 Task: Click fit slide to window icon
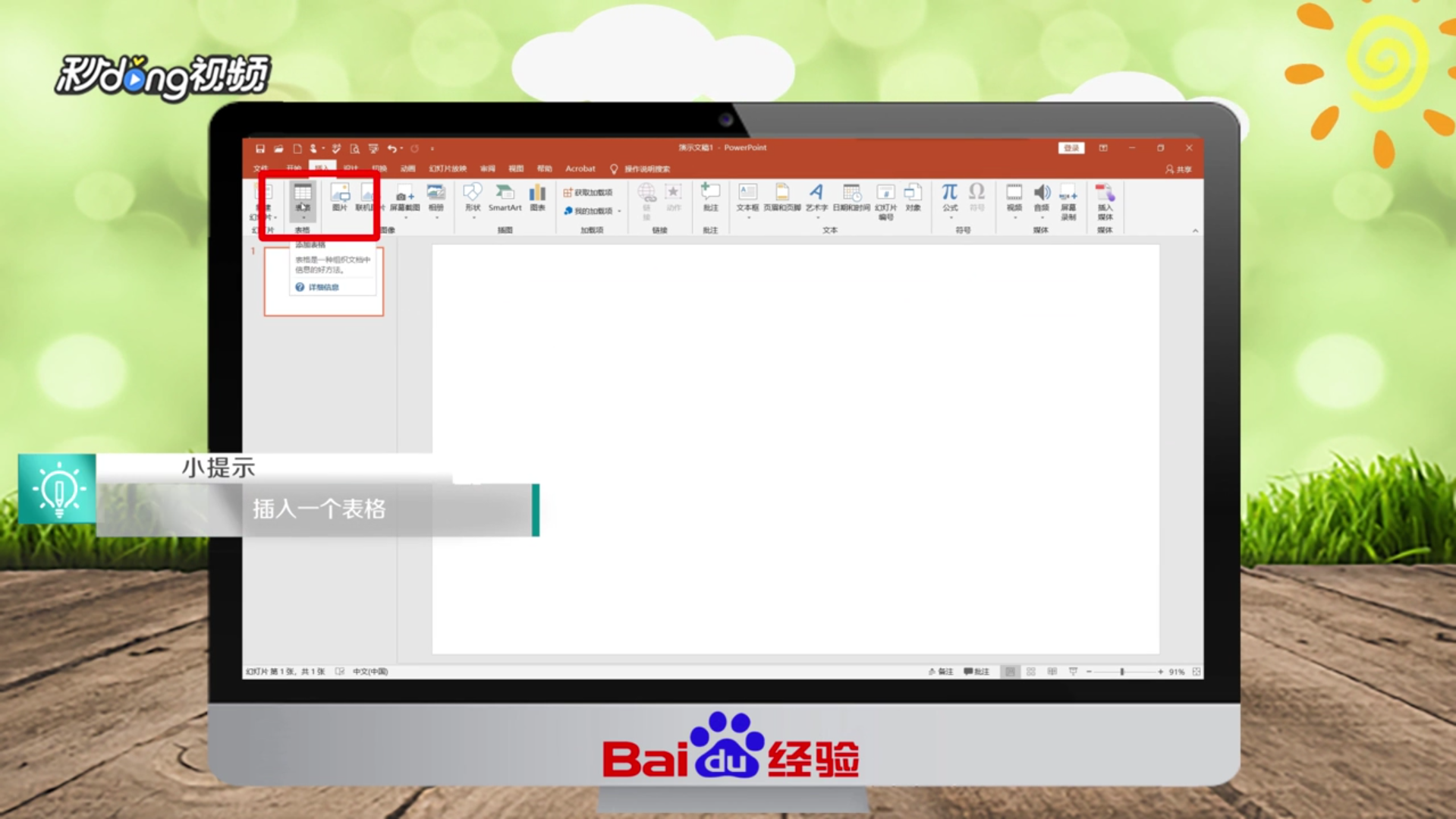1197,672
